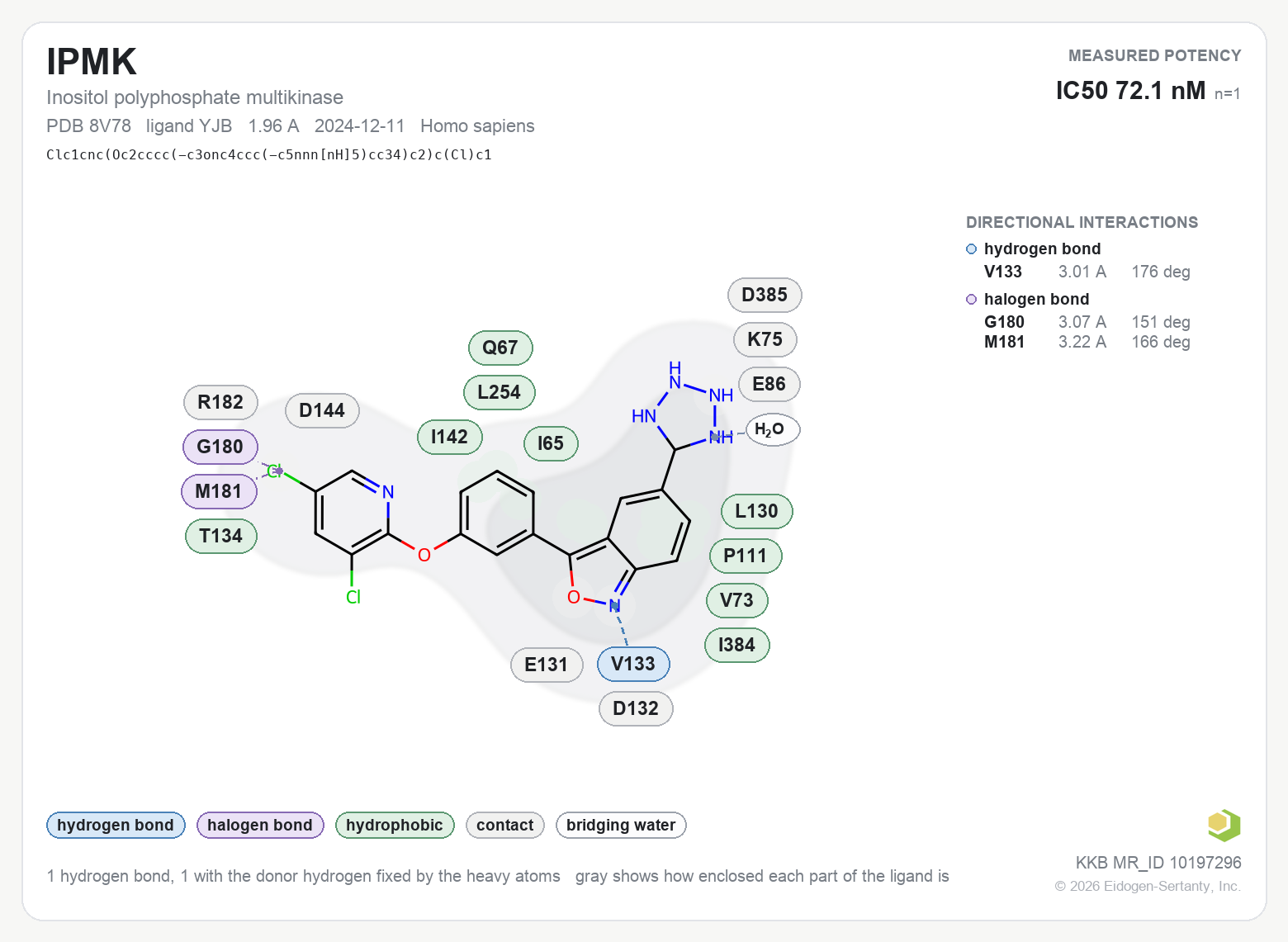This screenshot has width=1288, height=942.
Task: Select the V133 residue pill in the diagram
Action: (633, 664)
